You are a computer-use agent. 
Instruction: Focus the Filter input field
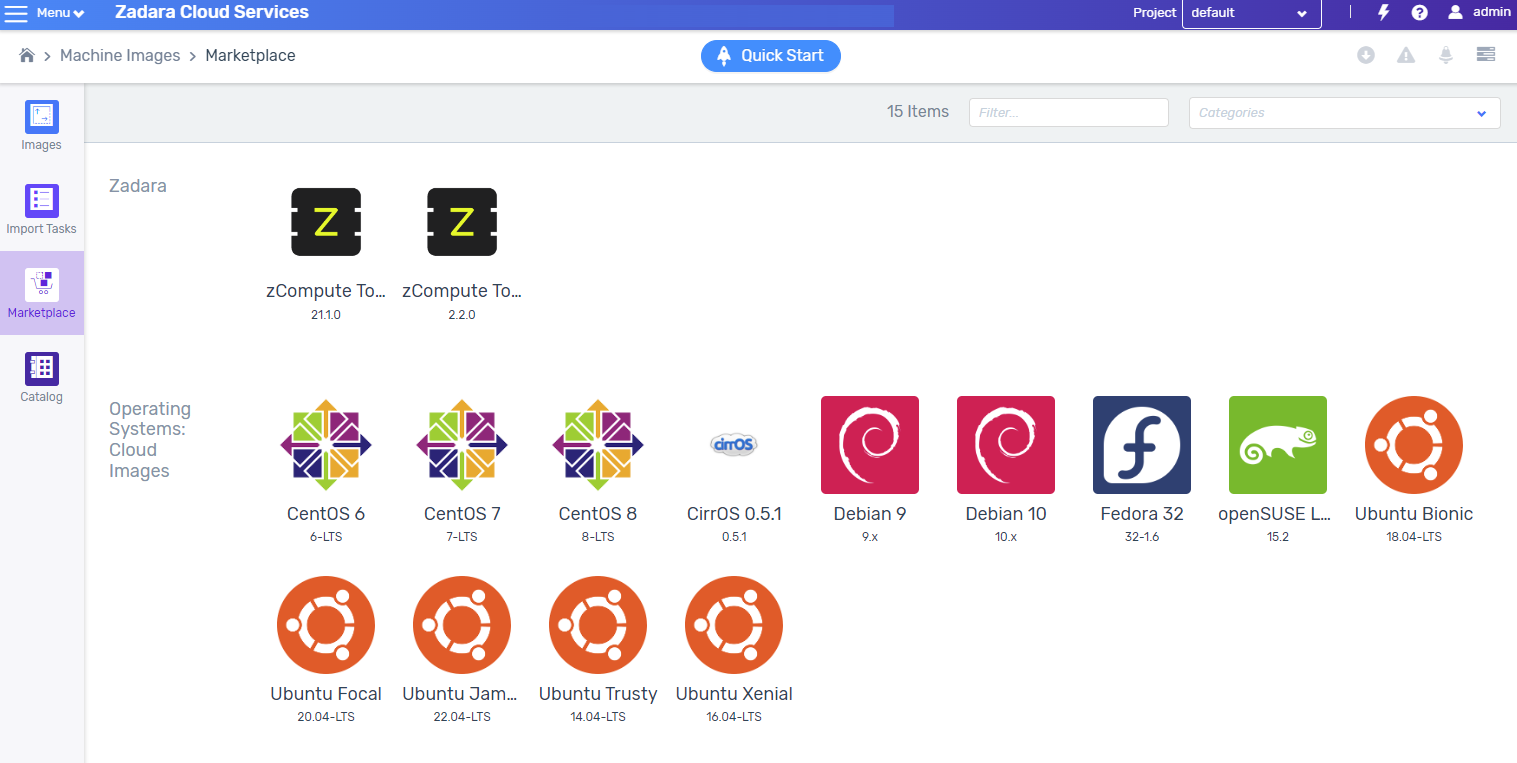(x=1068, y=113)
